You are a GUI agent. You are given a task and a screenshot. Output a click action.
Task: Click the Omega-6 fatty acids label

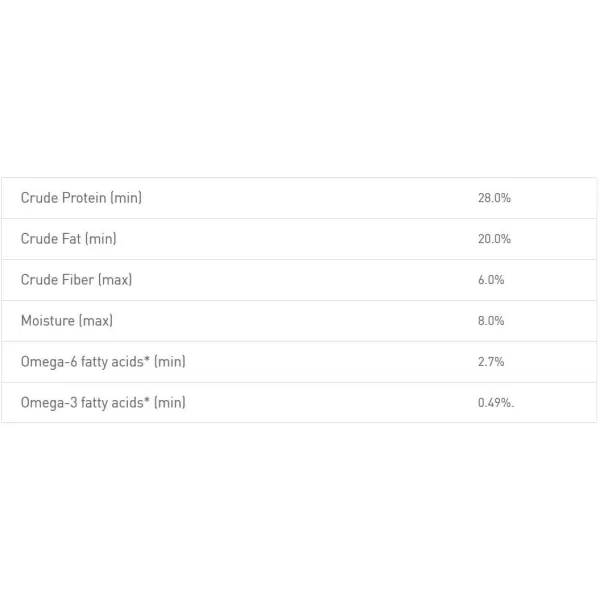pyautogui.click(x=103, y=362)
